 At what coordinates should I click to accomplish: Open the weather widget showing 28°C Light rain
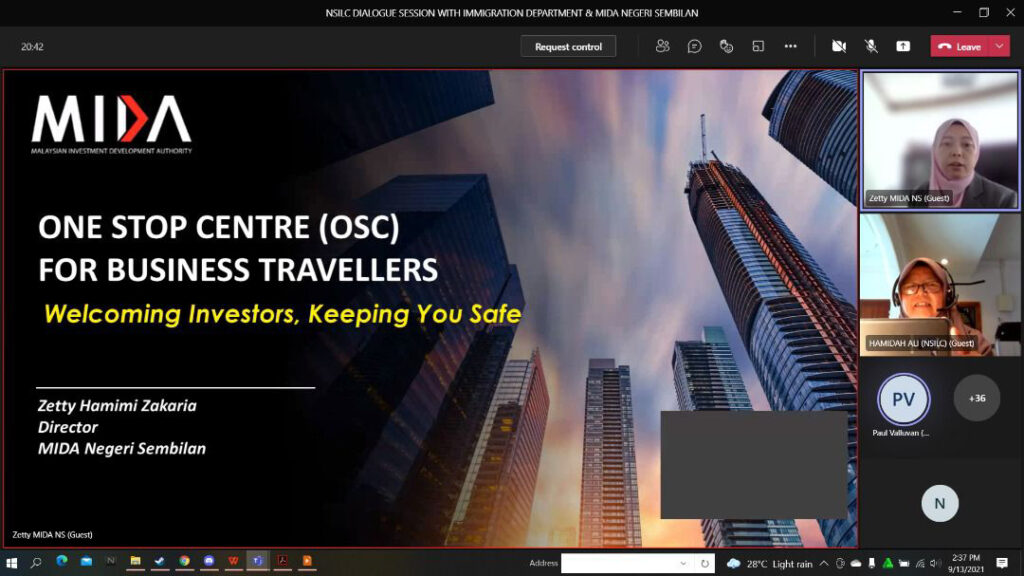tap(770, 564)
